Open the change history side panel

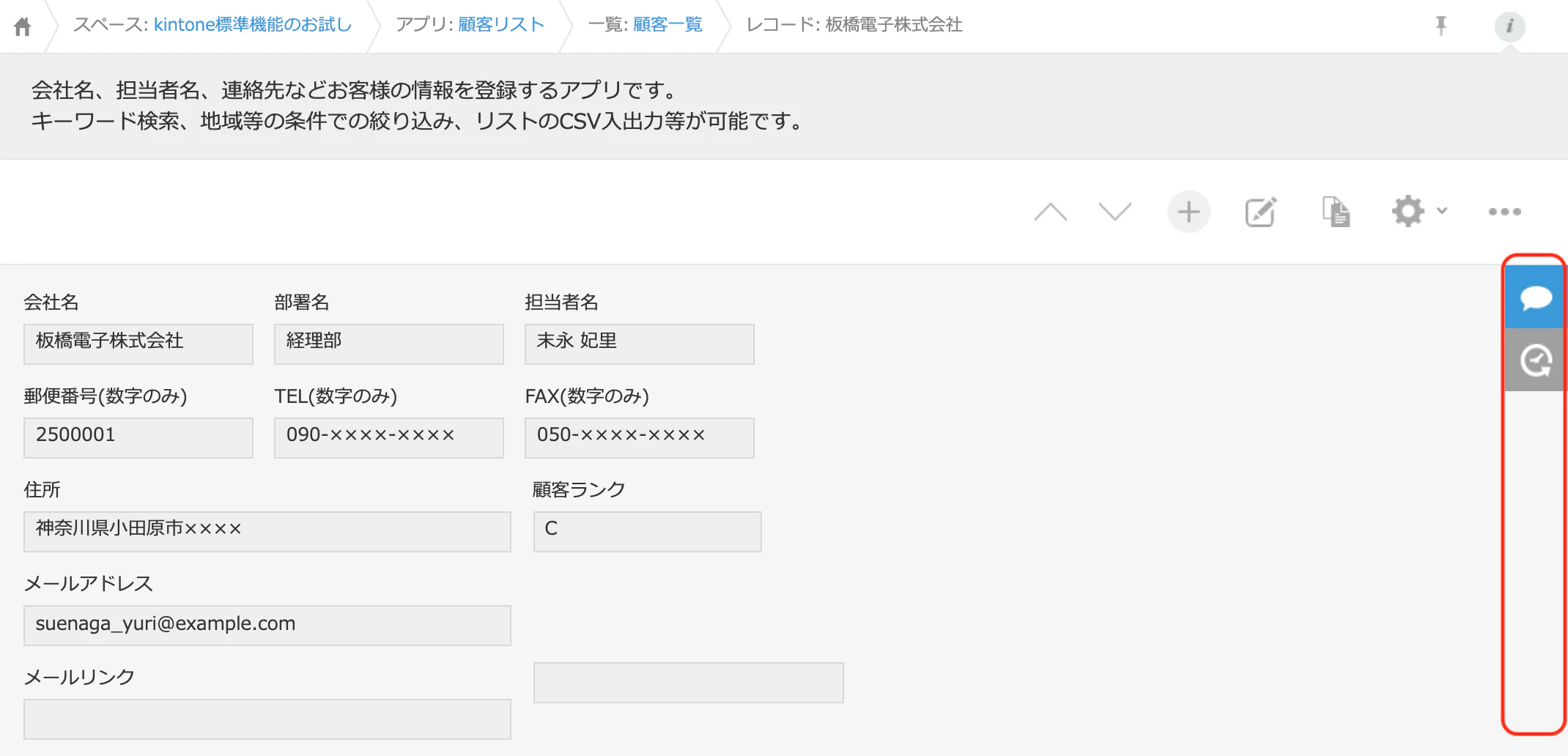click(x=1535, y=360)
